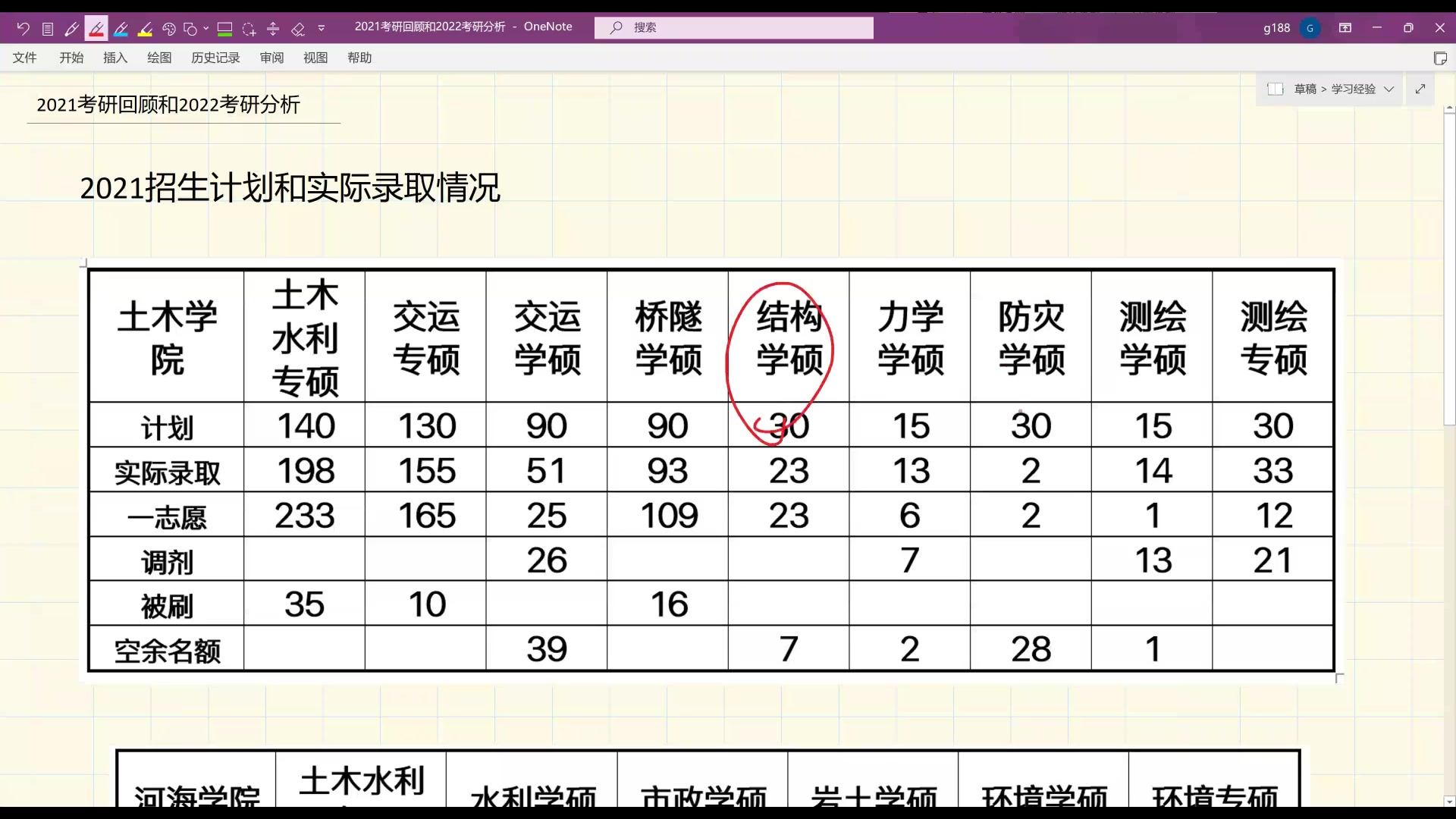Image resolution: width=1456 pixels, height=819 pixels.
Task: Click the cell with value 198
Action: (304, 470)
